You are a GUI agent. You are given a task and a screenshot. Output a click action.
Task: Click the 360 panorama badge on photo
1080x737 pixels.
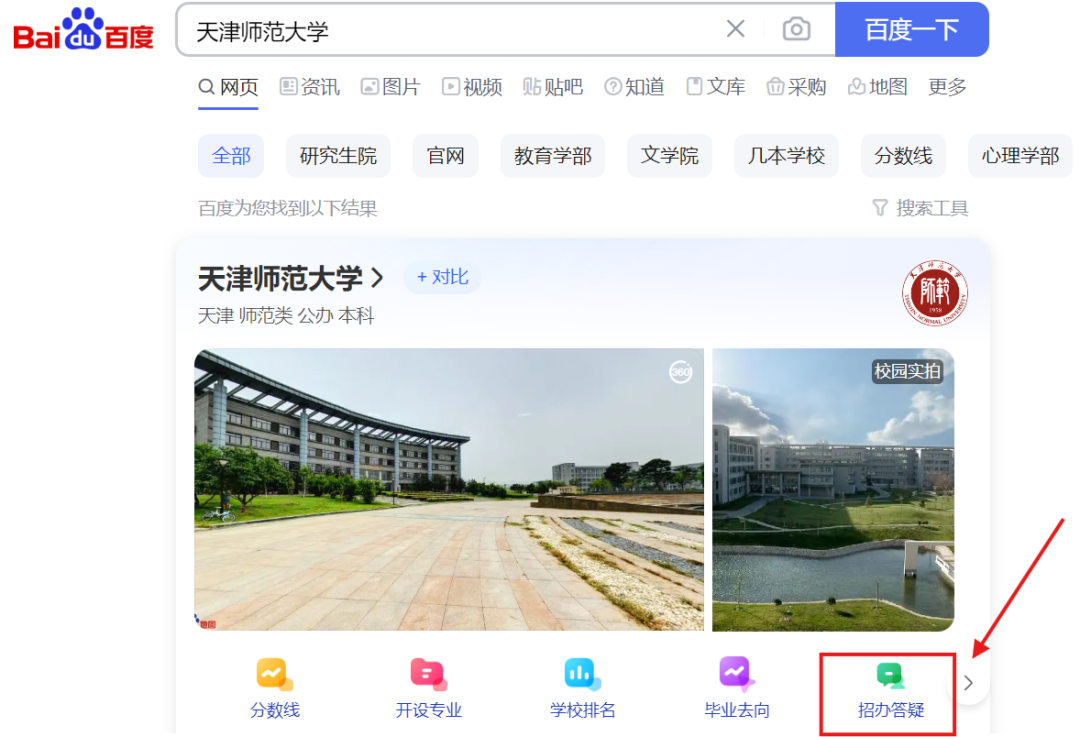[x=680, y=372]
